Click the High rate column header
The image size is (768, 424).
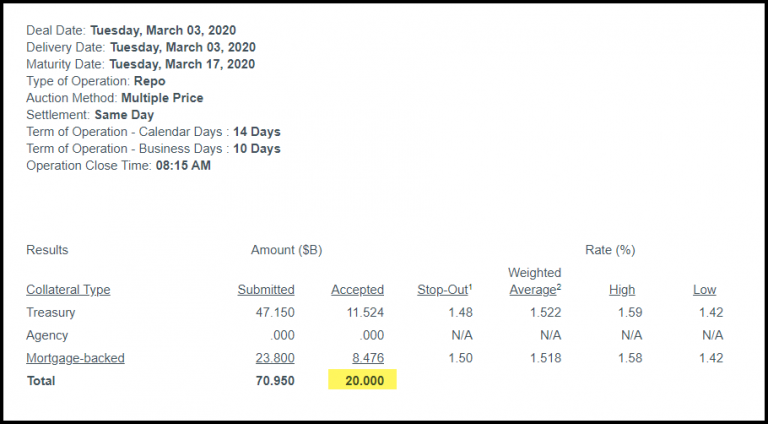[622, 290]
